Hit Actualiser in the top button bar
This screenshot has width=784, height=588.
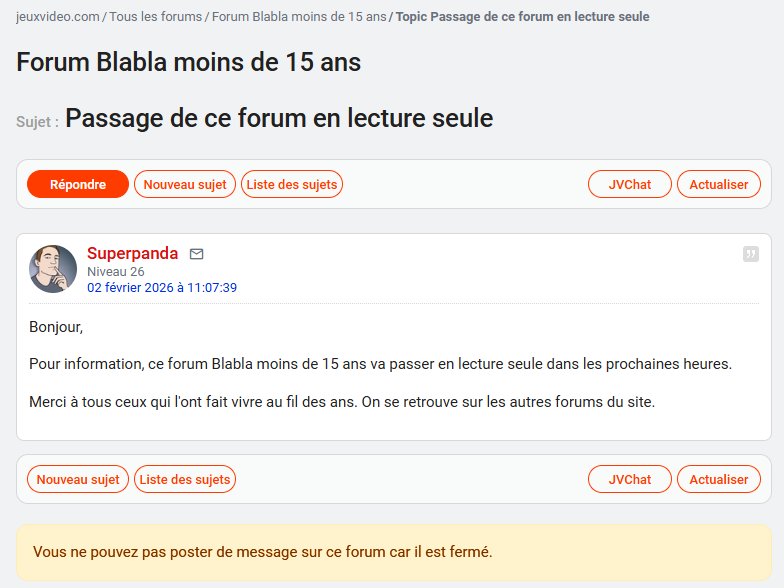(719, 185)
